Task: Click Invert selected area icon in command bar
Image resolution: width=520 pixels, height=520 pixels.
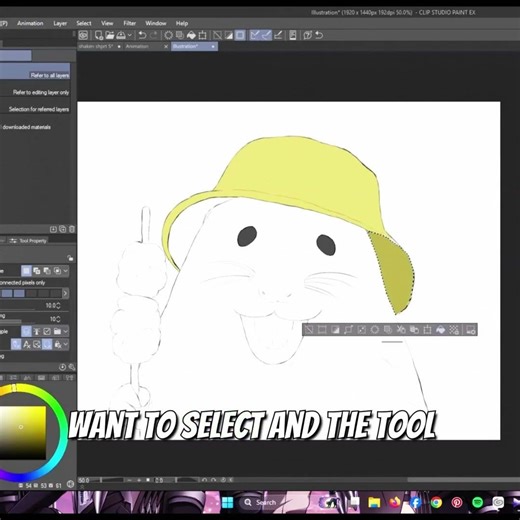Action: 229,35
